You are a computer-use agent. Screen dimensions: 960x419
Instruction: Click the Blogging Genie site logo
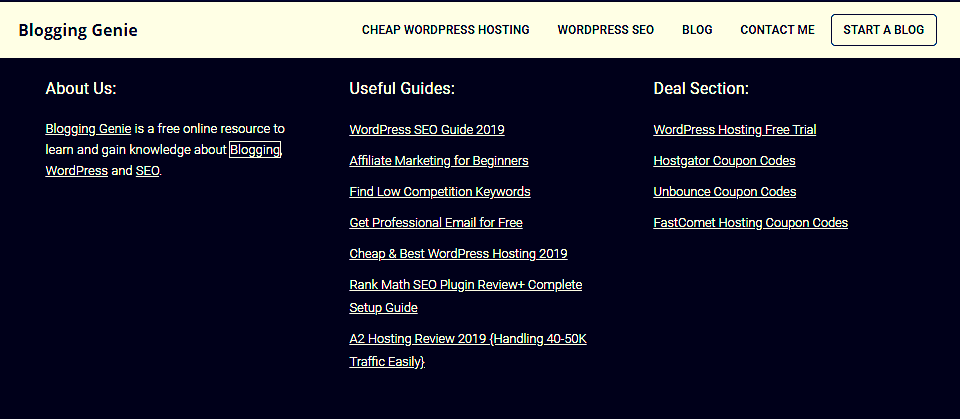[78, 30]
